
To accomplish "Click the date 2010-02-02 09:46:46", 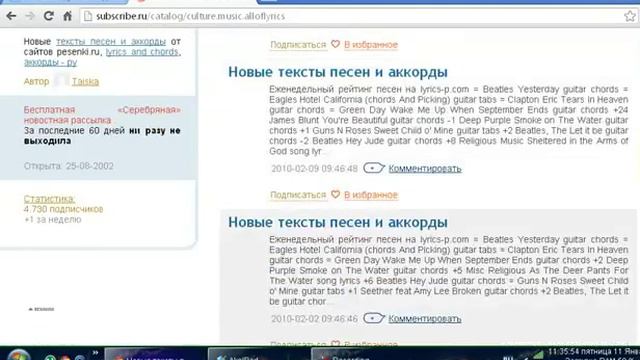I will click(x=314, y=318).
